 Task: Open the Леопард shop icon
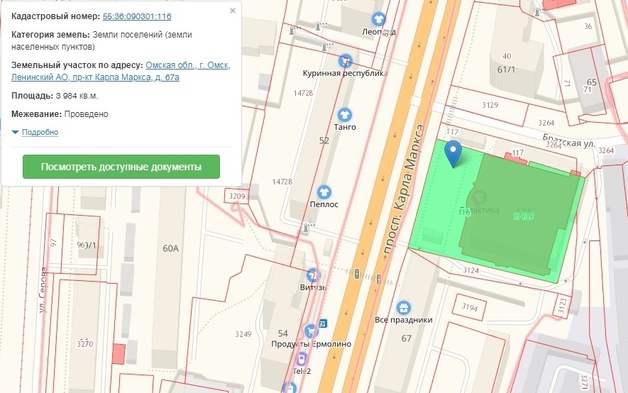(x=378, y=19)
